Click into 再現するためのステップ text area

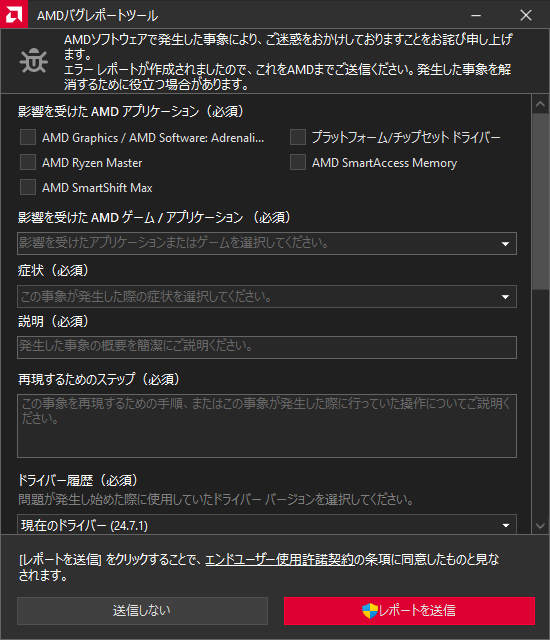click(267, 426)
